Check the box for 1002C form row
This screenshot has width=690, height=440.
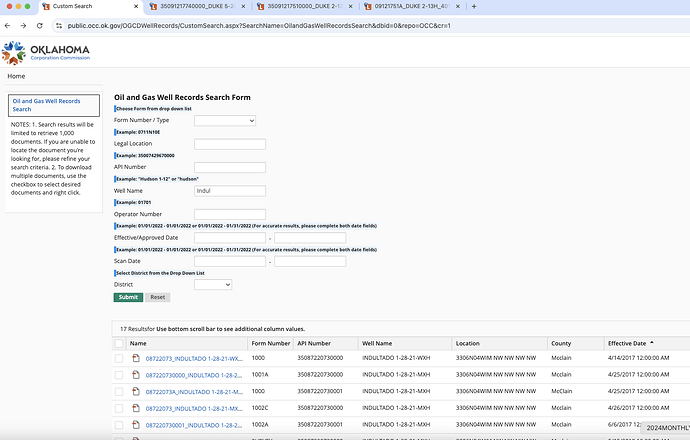point(119,408)
